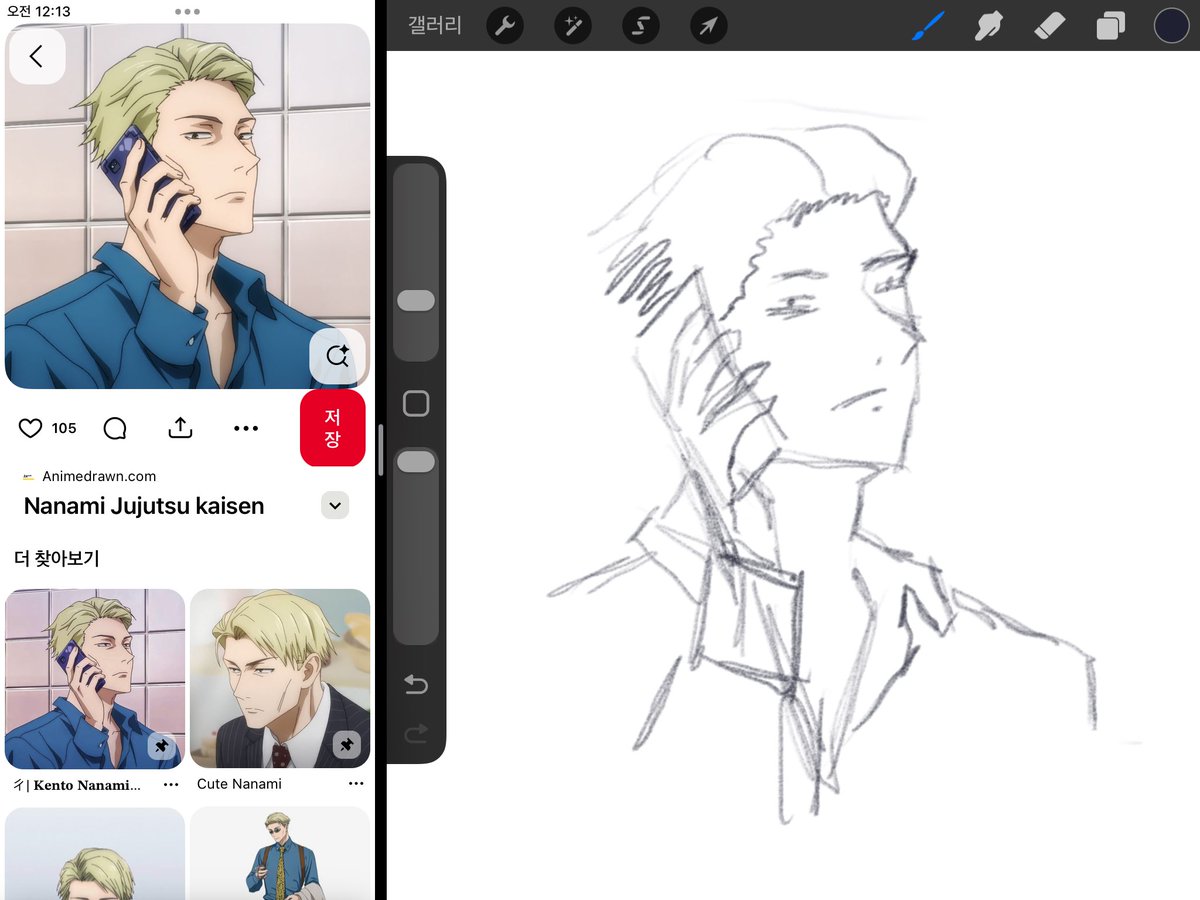The width and height of the screenshot is (1200, 900).
Task: Open options dots for Kento Nanami pin
Action: click(171, 784)
